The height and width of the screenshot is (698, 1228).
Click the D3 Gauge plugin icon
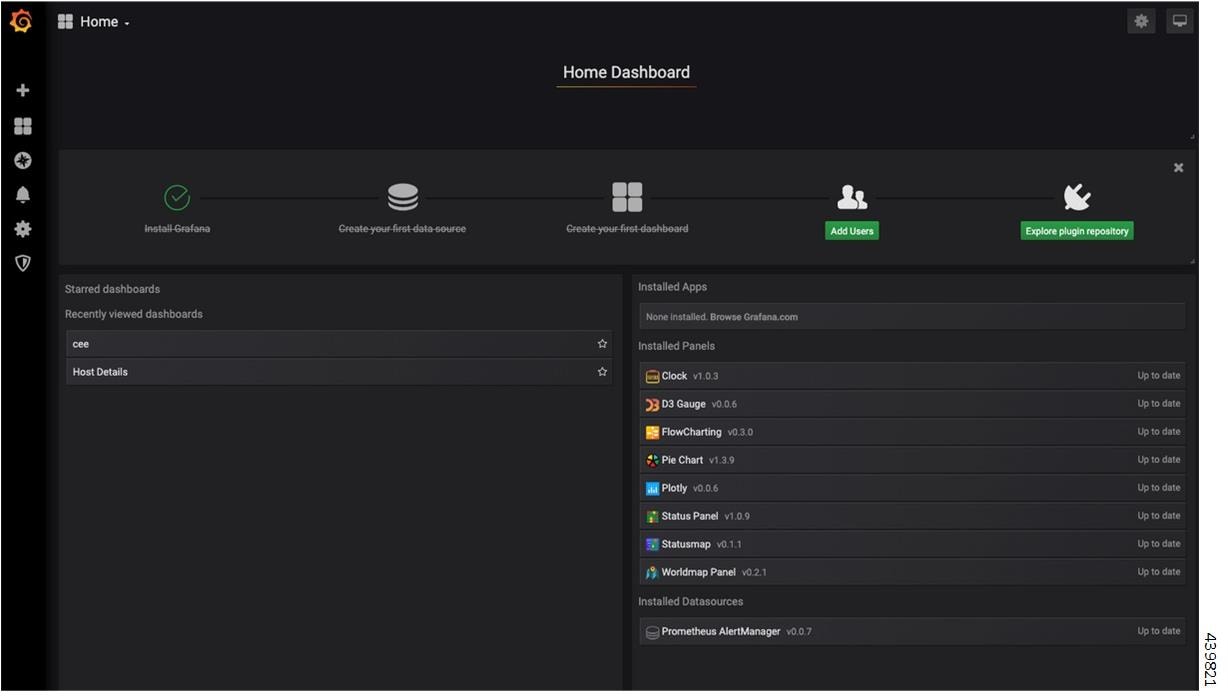pyautogui.click(x=652, y=404)
